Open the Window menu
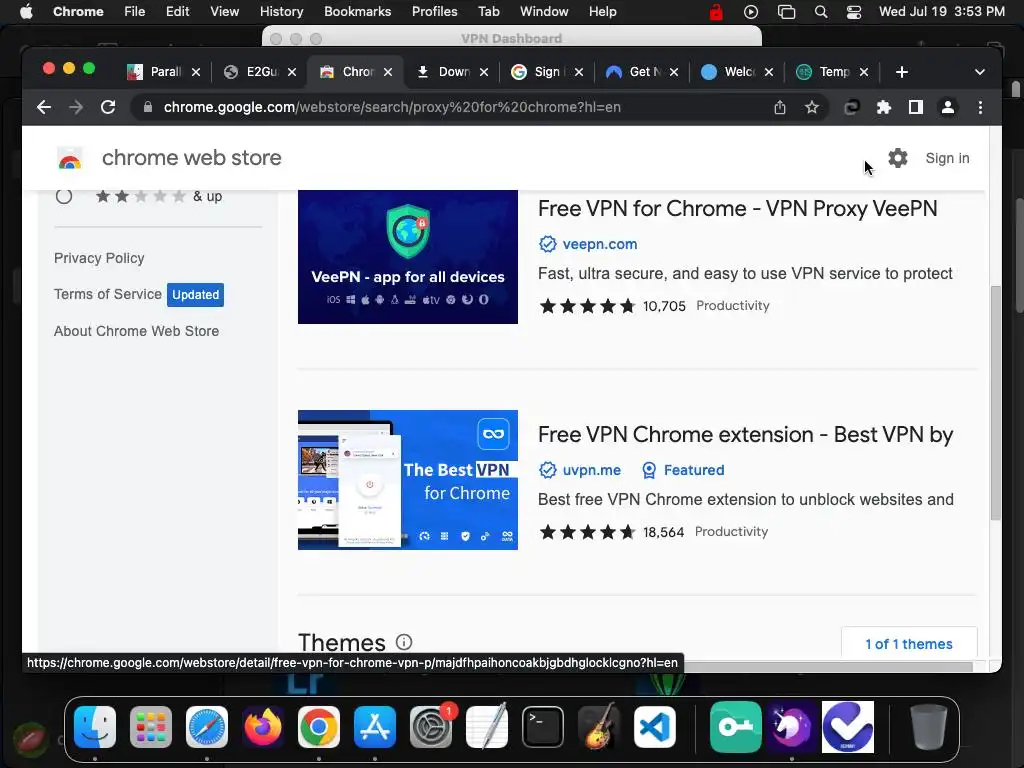Viewport: 1024px width, 768px height. [x=544, y=12]
